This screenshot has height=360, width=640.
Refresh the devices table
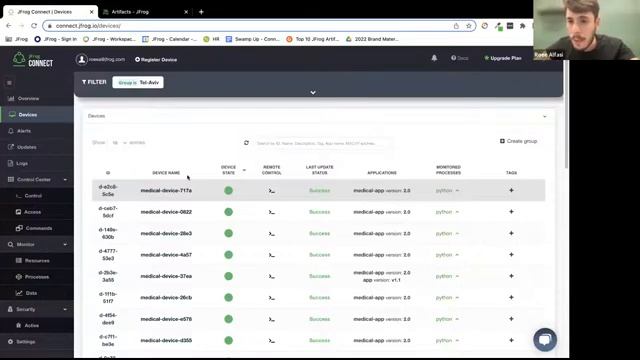[x=246, y=143]
